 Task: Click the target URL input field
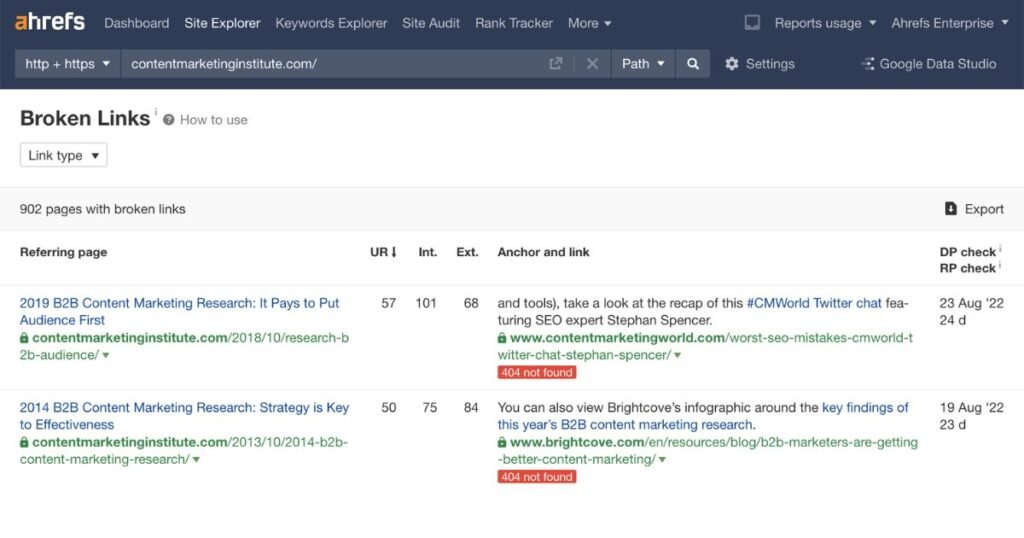(x=330, y=64)
